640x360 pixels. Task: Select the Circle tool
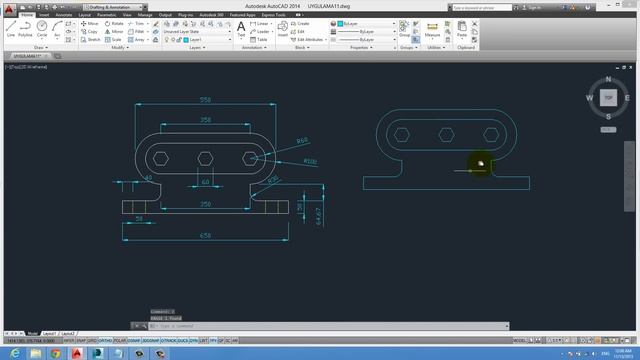pyautogui.click(x=42, y=29)
